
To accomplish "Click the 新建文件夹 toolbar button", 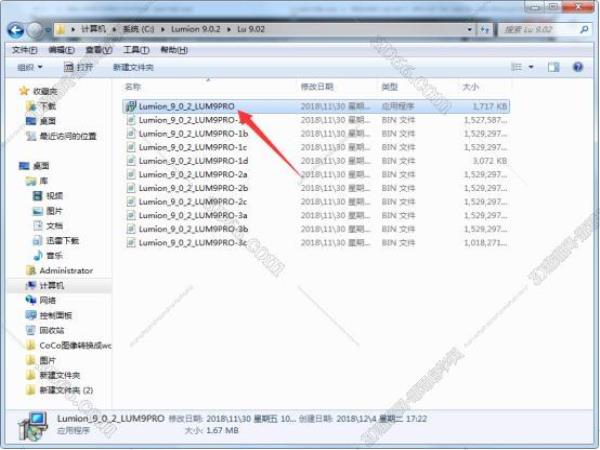I will point(133,67).
